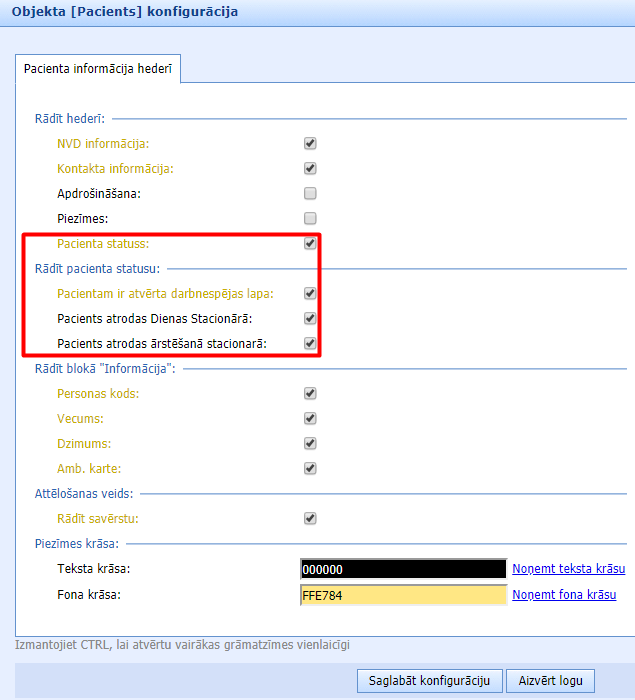Screen dimensions: 635x700
Task: Click the Noņemt teksta krāsu link
Action: tap(568, 569)
